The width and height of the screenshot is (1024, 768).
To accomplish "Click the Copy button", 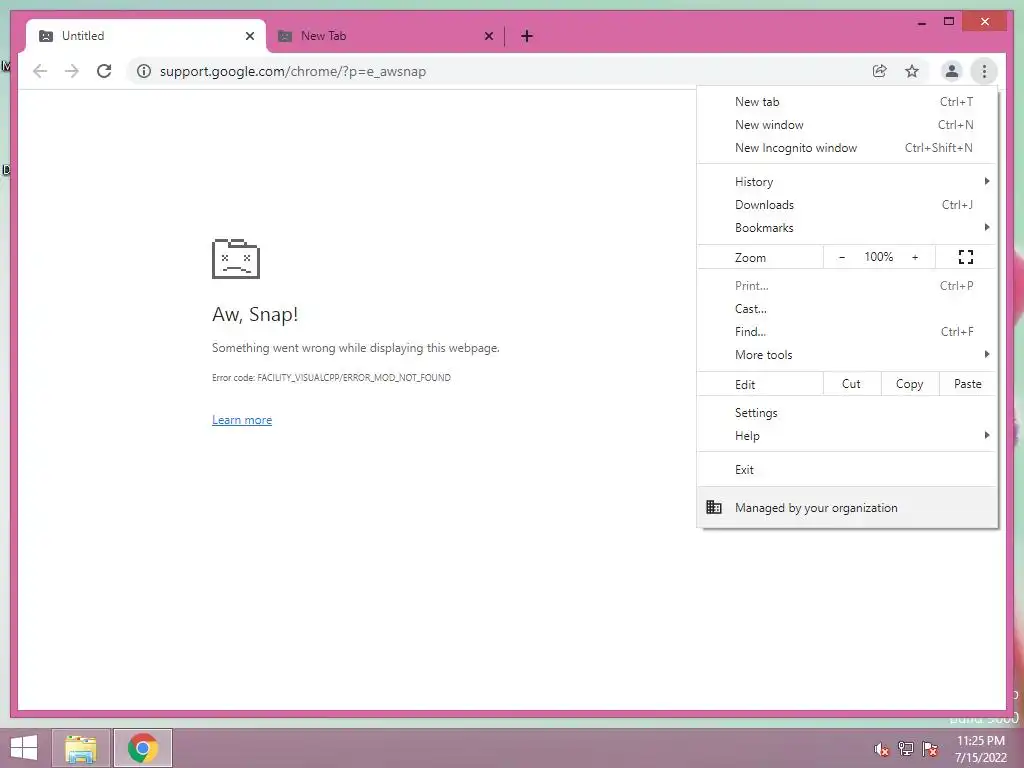I will point(910,384).
